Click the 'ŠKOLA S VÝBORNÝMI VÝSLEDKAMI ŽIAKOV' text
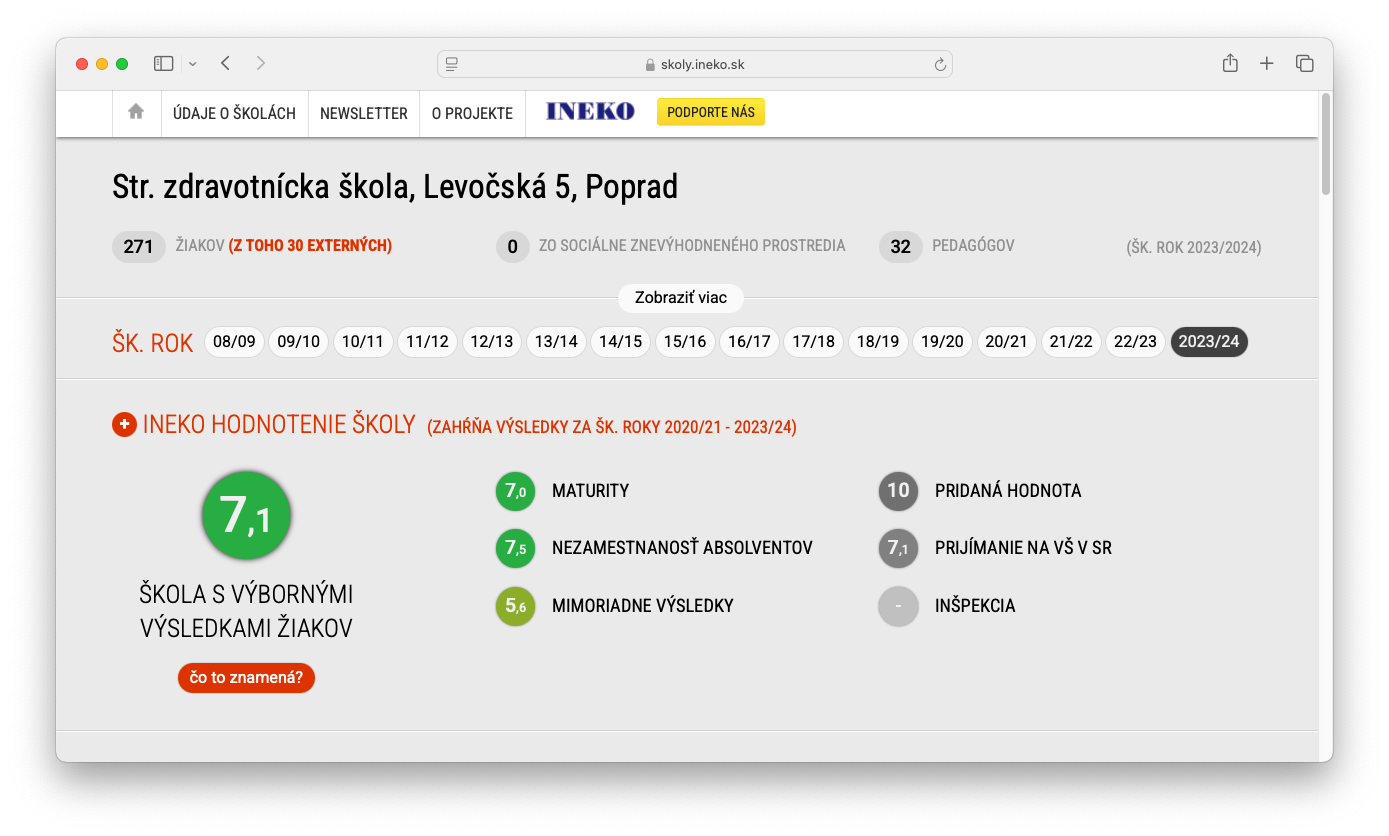 coord(246,611)
